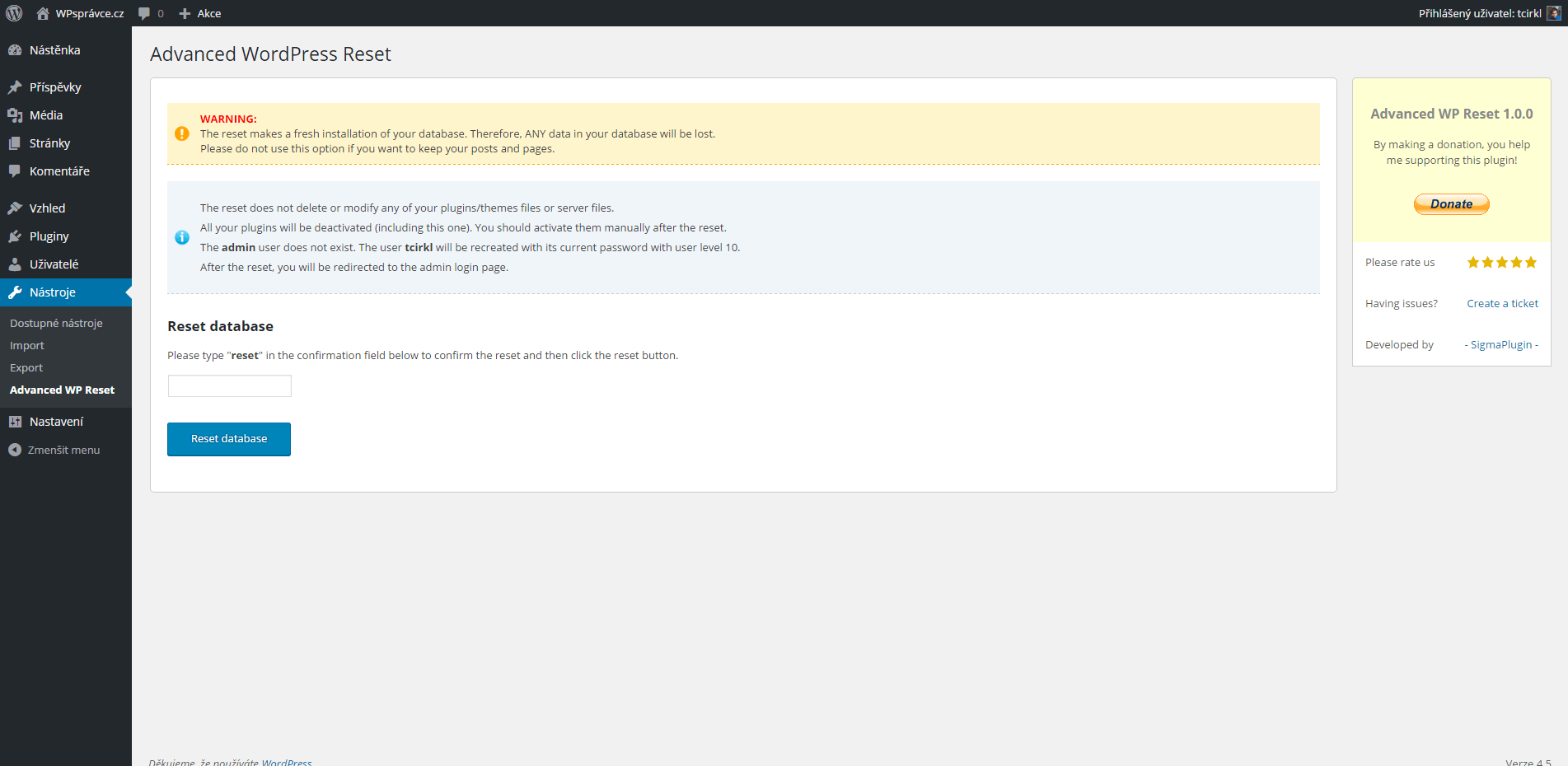Select Nástroje menu item
The image size is (1568, 766).
click(x=66, y=292)
